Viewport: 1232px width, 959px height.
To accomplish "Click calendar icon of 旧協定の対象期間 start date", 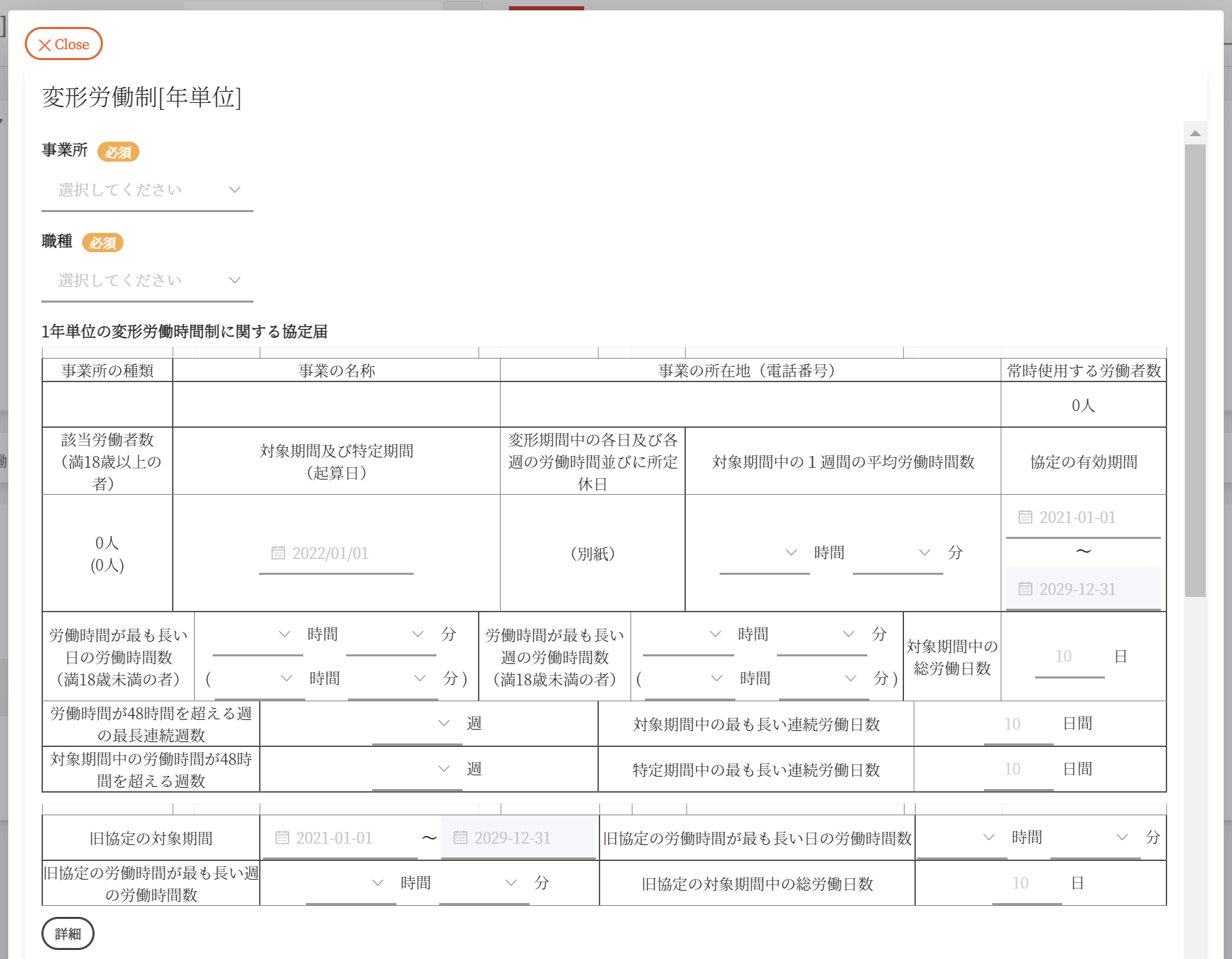I will [x=282, y=837].
